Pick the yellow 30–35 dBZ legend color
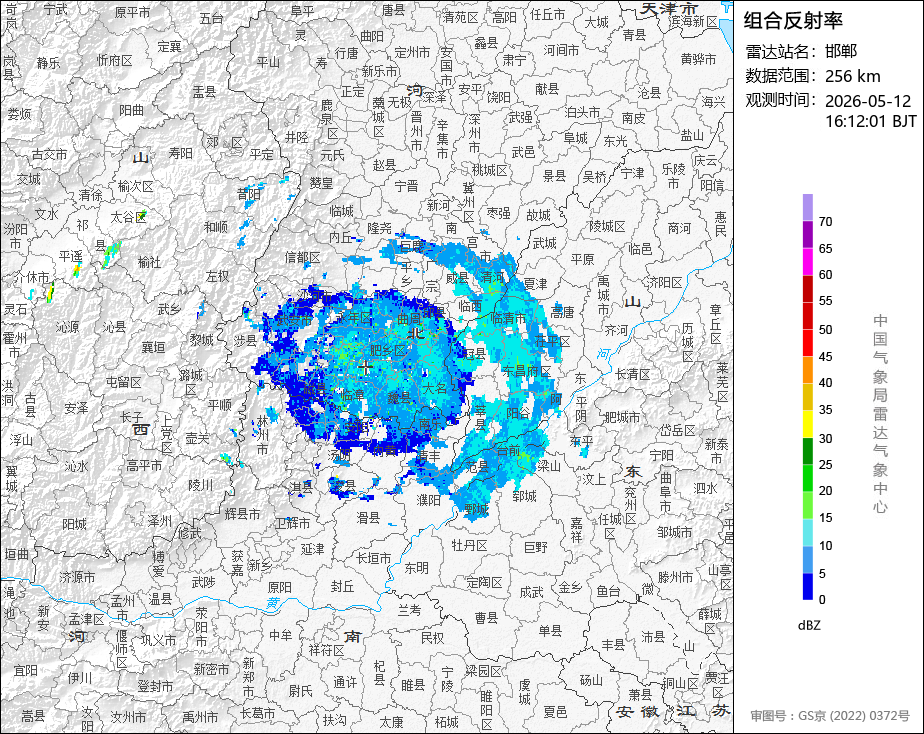This screenshot has width=924, height=734. (808, 424)
